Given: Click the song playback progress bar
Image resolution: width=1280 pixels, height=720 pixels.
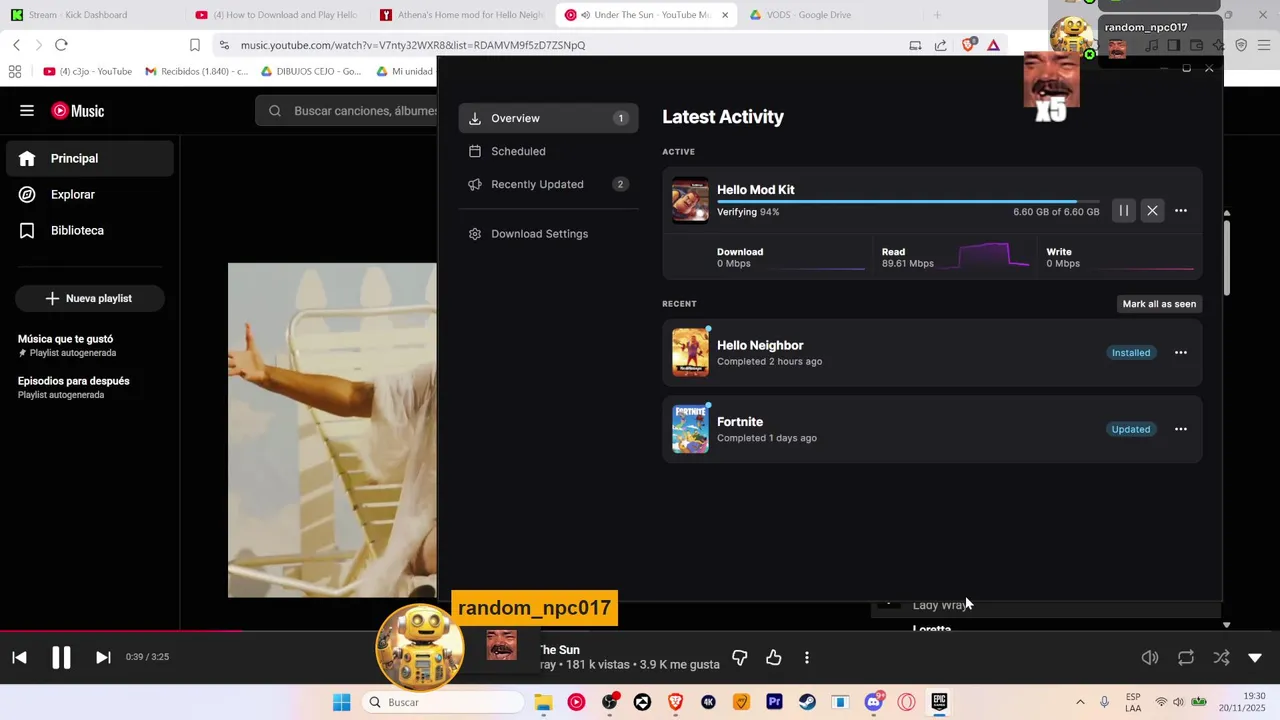Looking at the screenshot, I should [640, 631].
